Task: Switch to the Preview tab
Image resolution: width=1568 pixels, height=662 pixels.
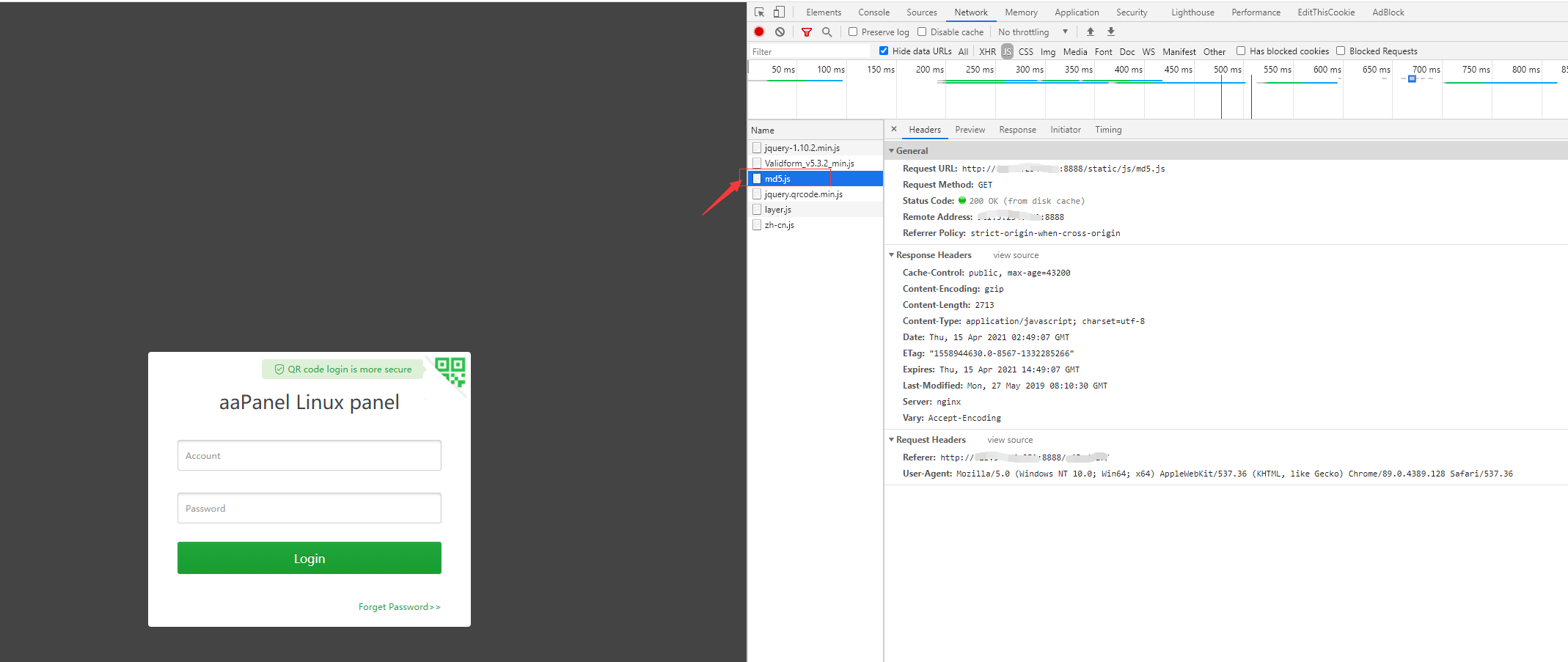Action: tap(970, 130)
